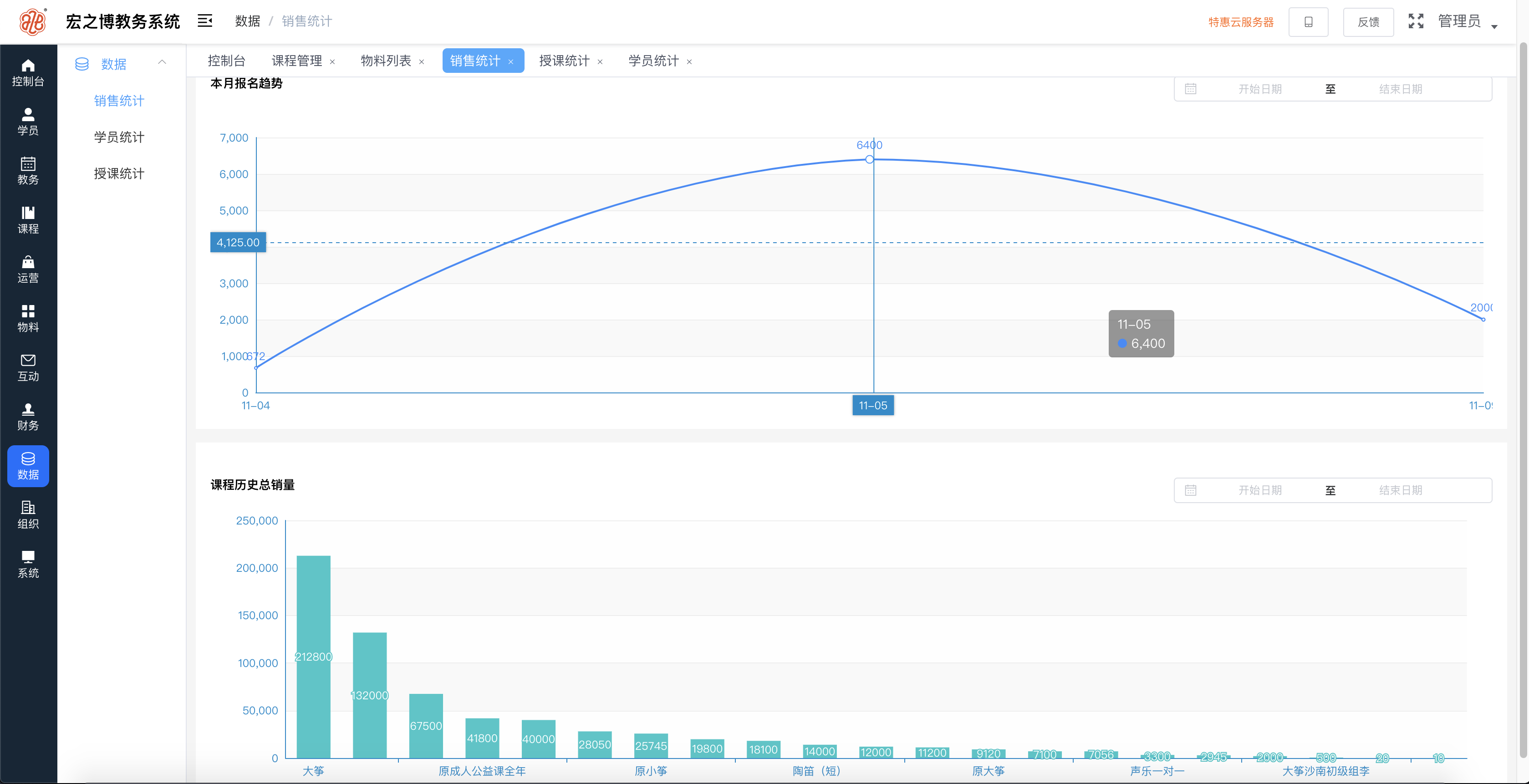Screen dimensions: 1529x784
Task: Click calendar icon of 课程历史总销量 date picker
Action: pos(1191,490)
